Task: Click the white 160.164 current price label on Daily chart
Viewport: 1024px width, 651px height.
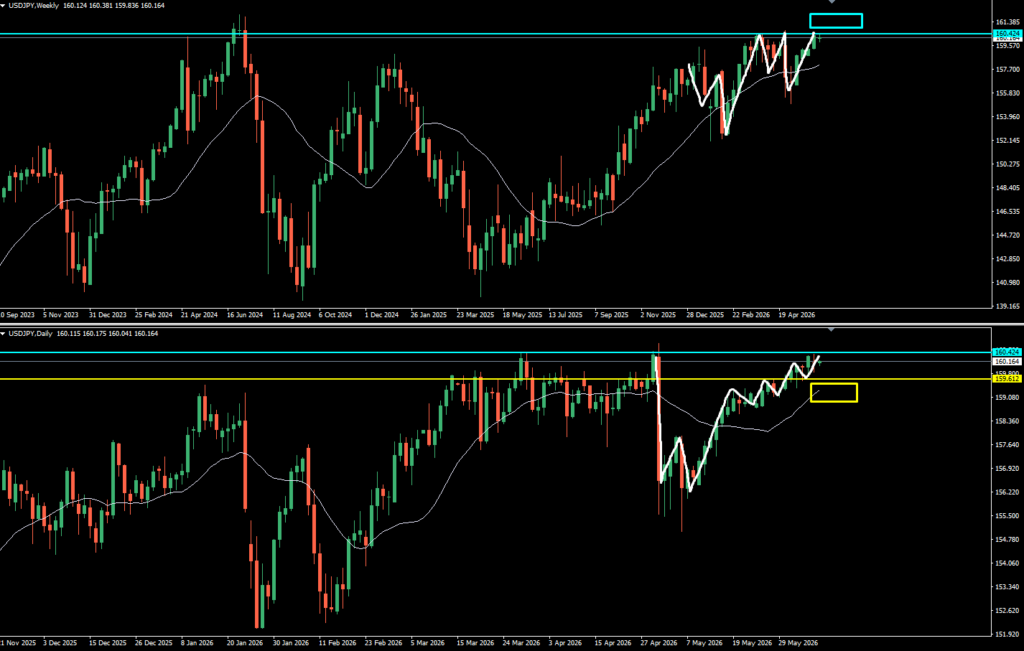Action: click(1007, 361)
